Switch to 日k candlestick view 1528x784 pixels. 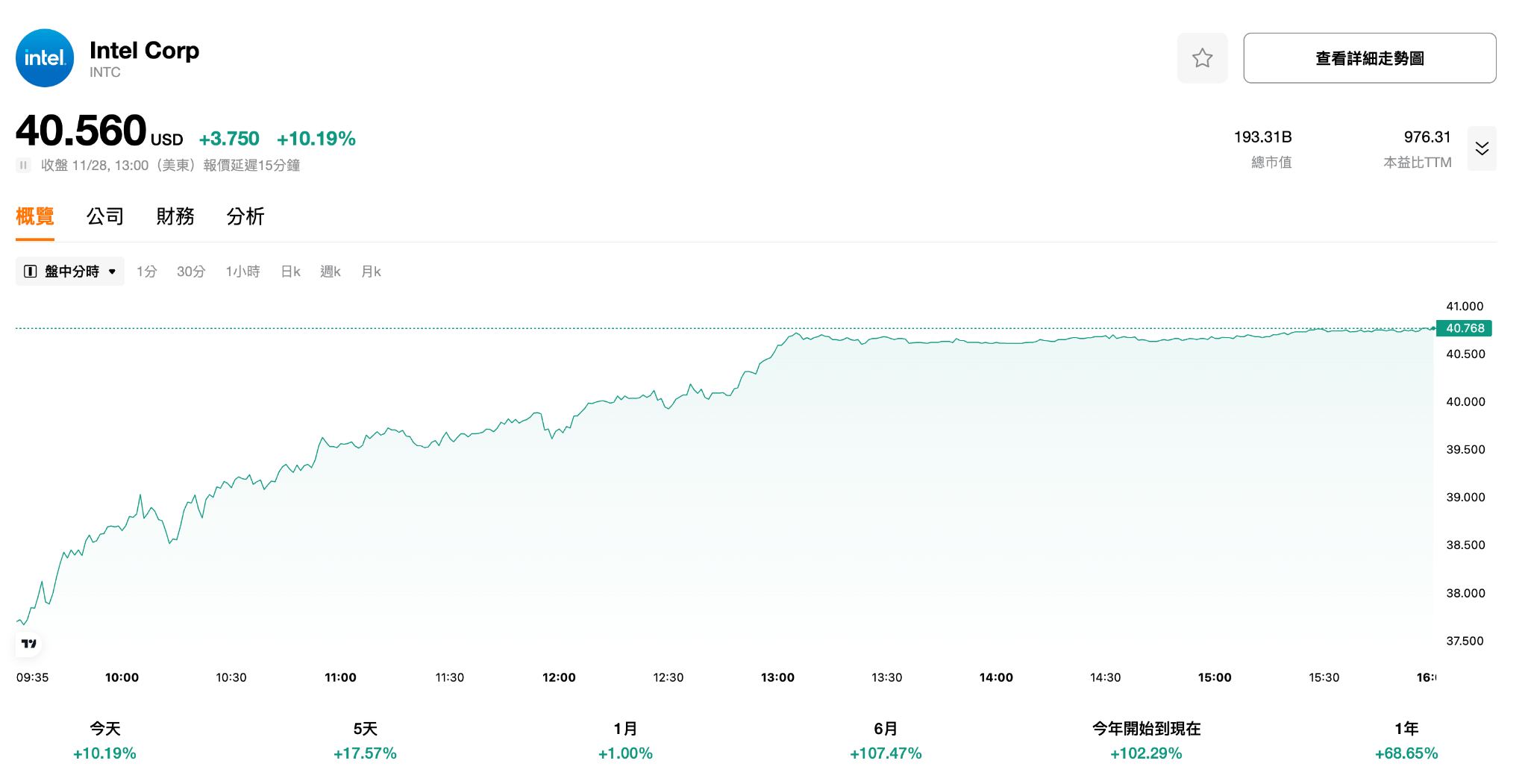(290, 272)
